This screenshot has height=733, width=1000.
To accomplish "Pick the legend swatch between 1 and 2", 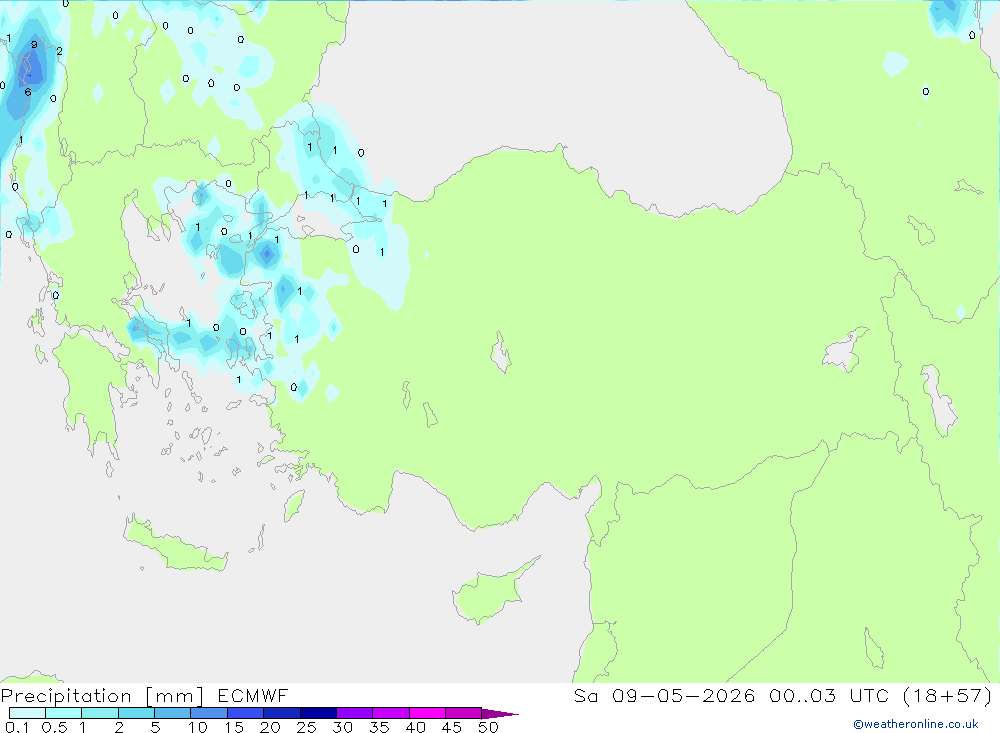I will [99, 713].
